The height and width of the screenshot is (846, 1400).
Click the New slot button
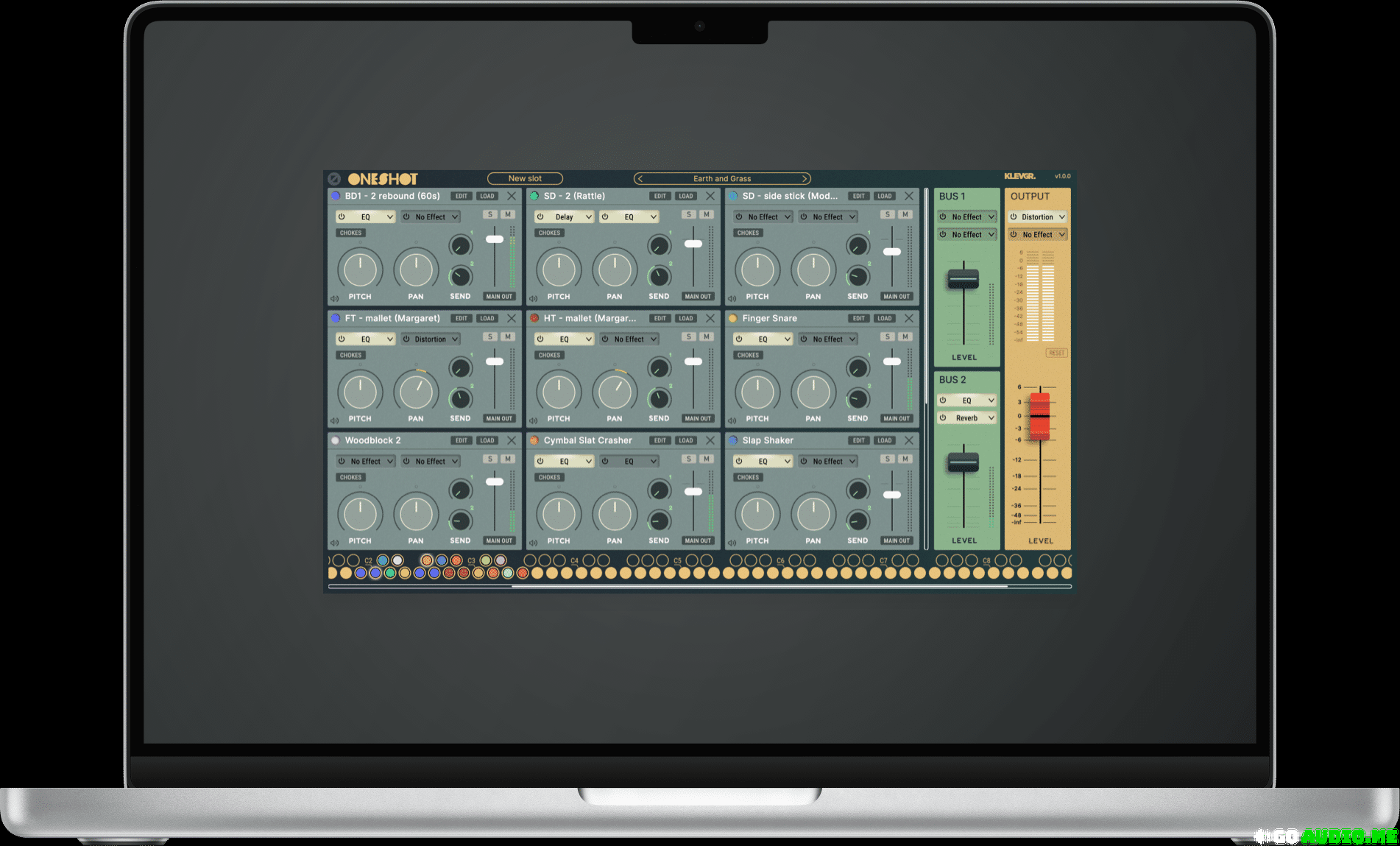click(x=525, y=179)
